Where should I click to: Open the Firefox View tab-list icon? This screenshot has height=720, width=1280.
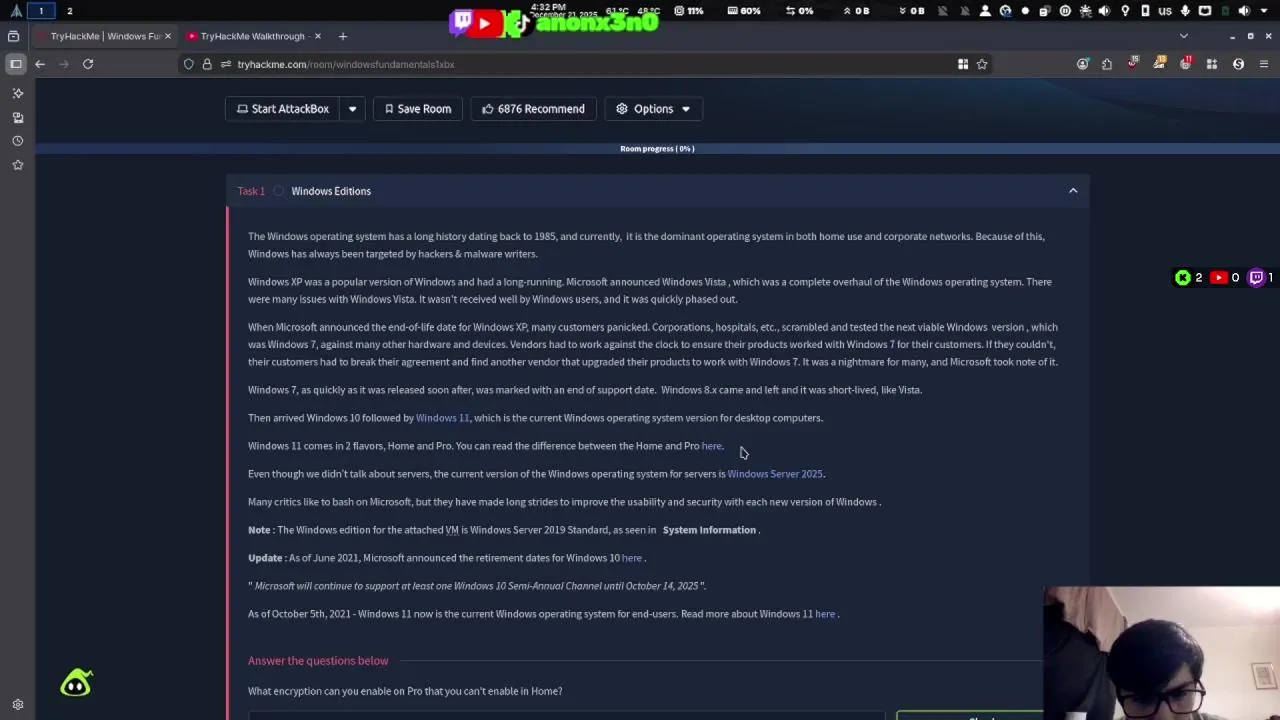click(x=13, y=36)
